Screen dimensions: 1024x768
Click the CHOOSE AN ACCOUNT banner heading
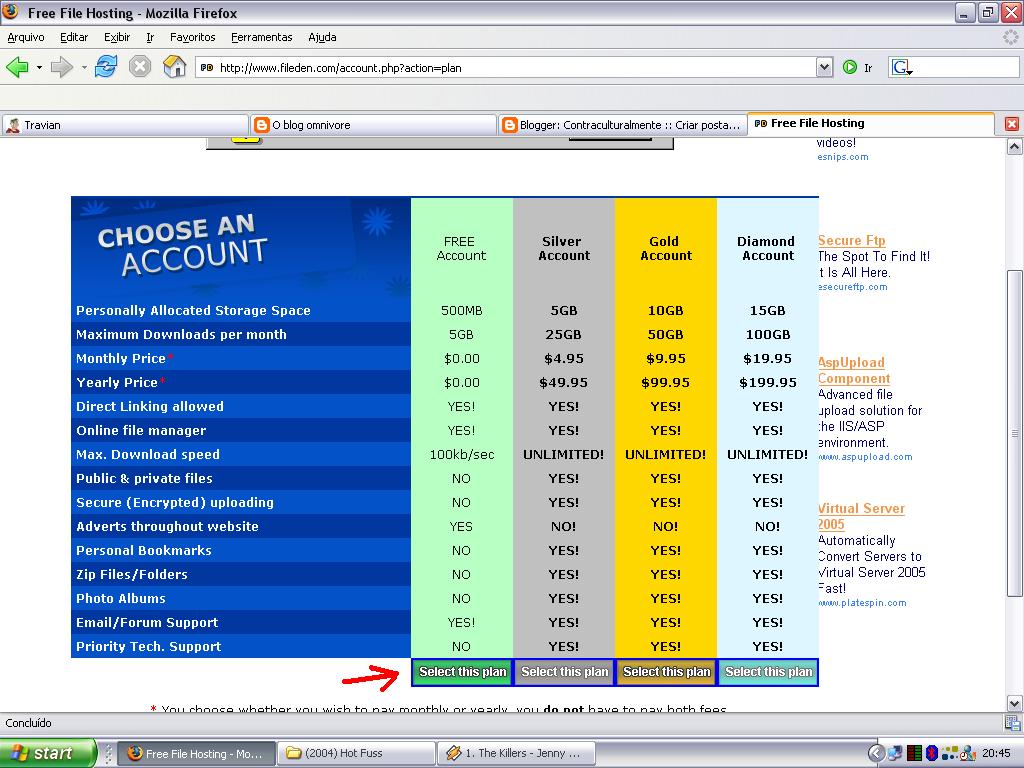click(182, 244)
